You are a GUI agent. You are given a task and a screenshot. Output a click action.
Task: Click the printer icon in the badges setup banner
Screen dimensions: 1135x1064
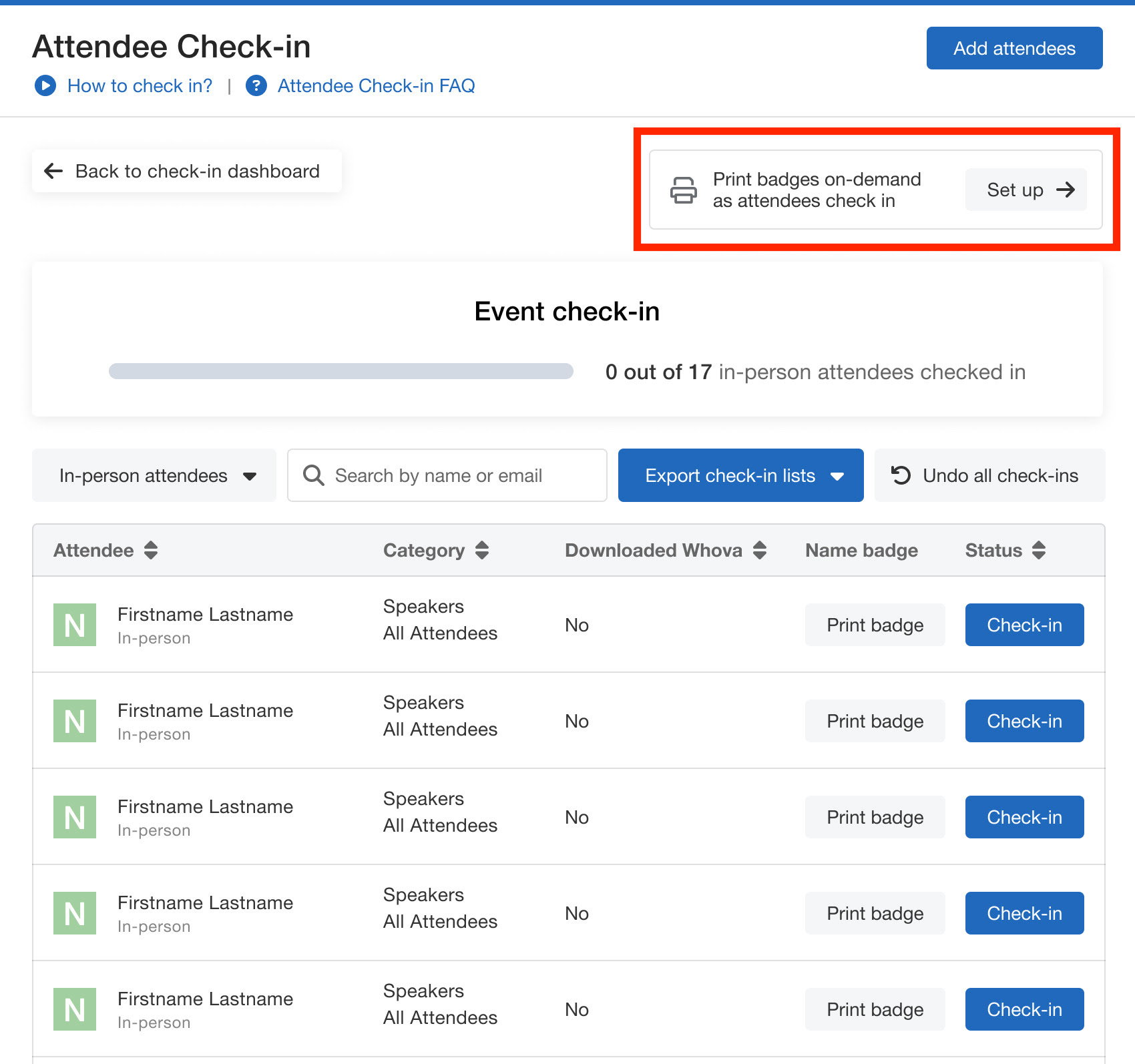pos(684,190)
